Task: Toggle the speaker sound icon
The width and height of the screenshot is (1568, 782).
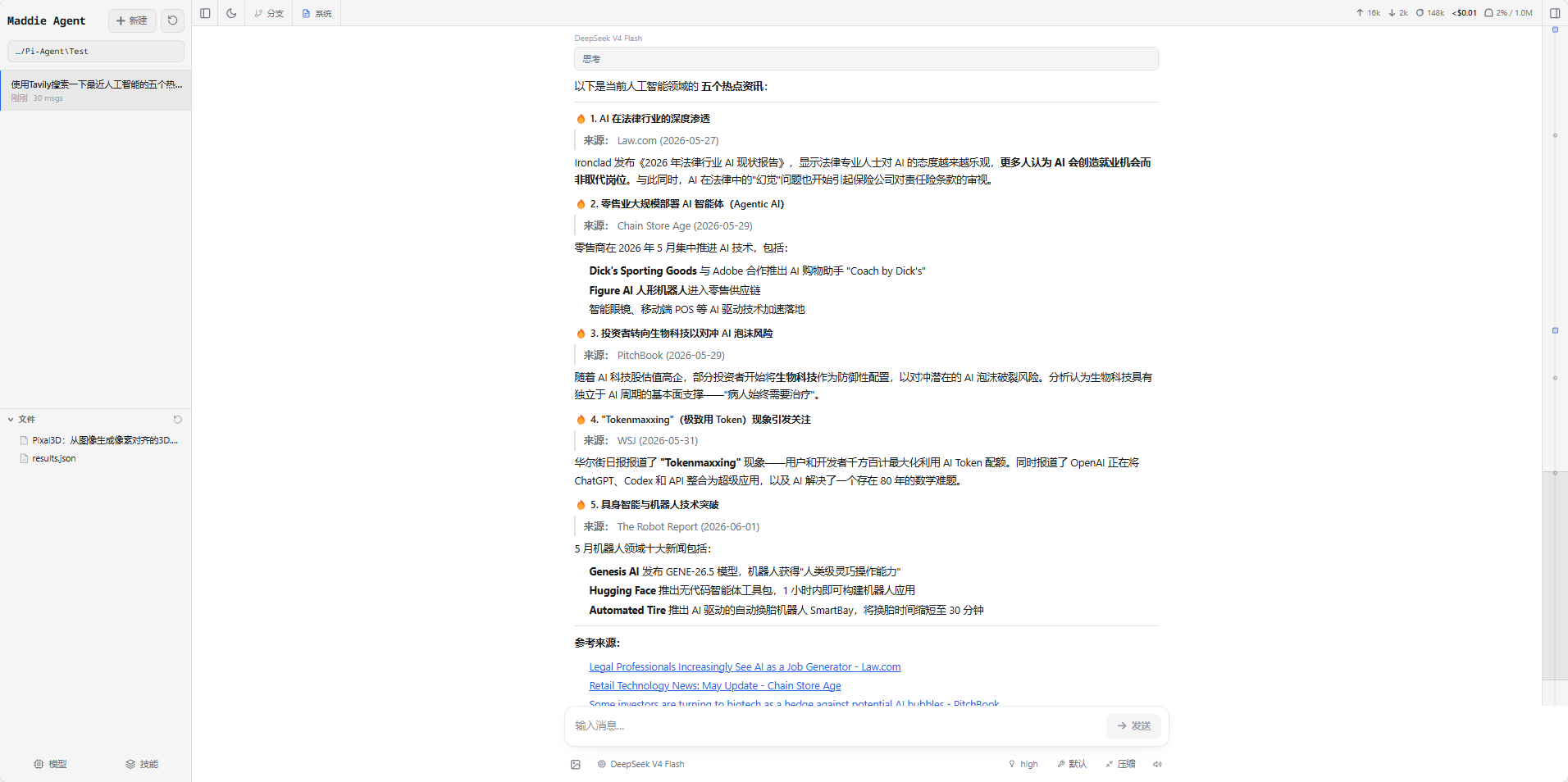Action: coord(1157,764)
